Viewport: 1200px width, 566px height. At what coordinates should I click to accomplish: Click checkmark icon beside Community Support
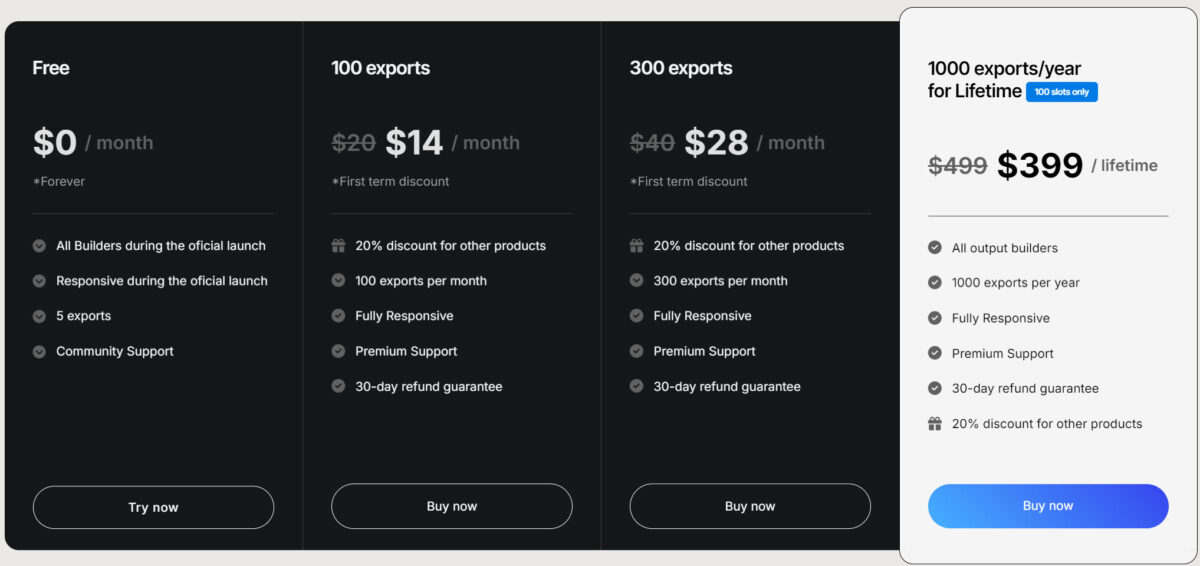click(x=39, y=352)
